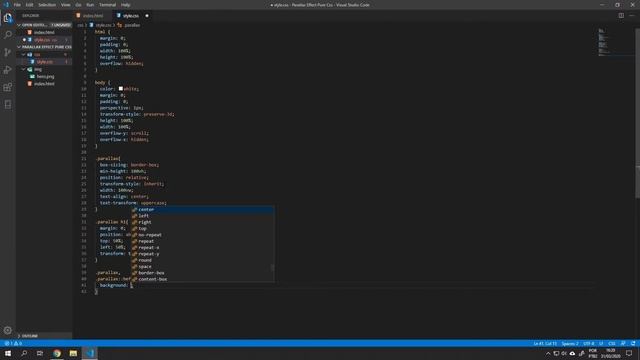Select the style.css editor tab
The height and width of the screenshot is (360, 640).
coord(131,16)
